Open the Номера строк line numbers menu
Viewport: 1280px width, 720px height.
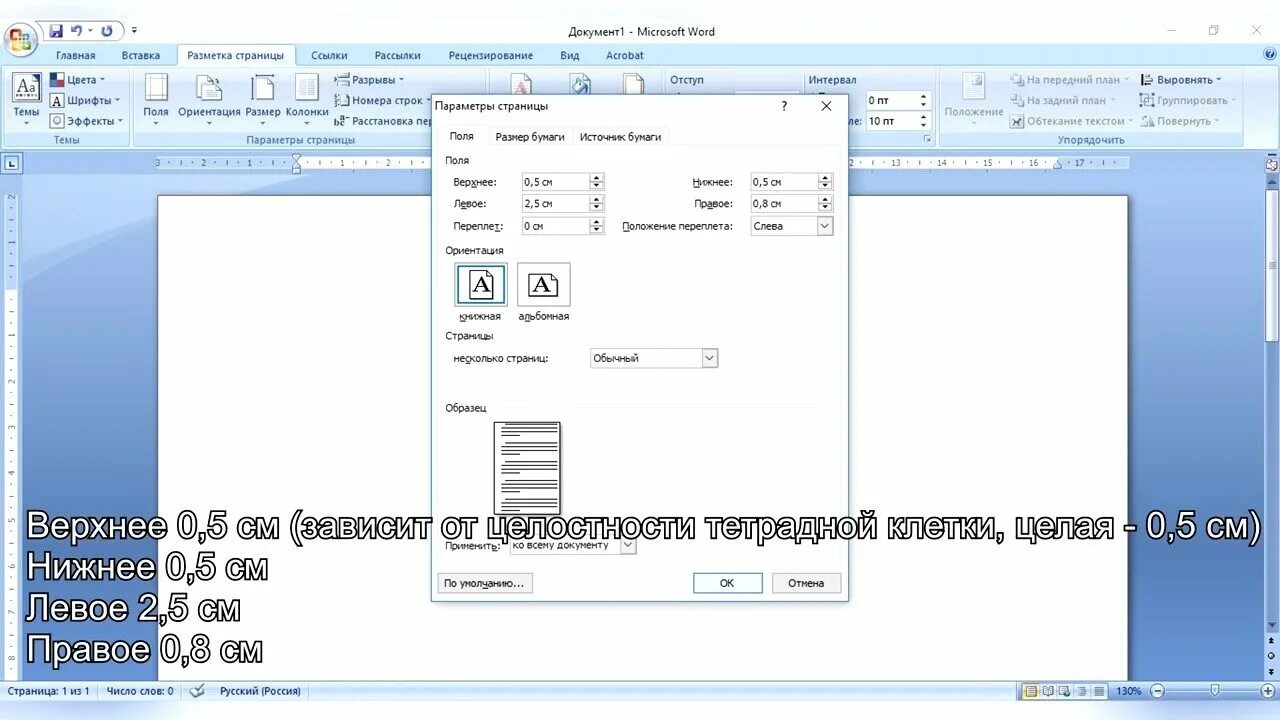tap(381, 100)
